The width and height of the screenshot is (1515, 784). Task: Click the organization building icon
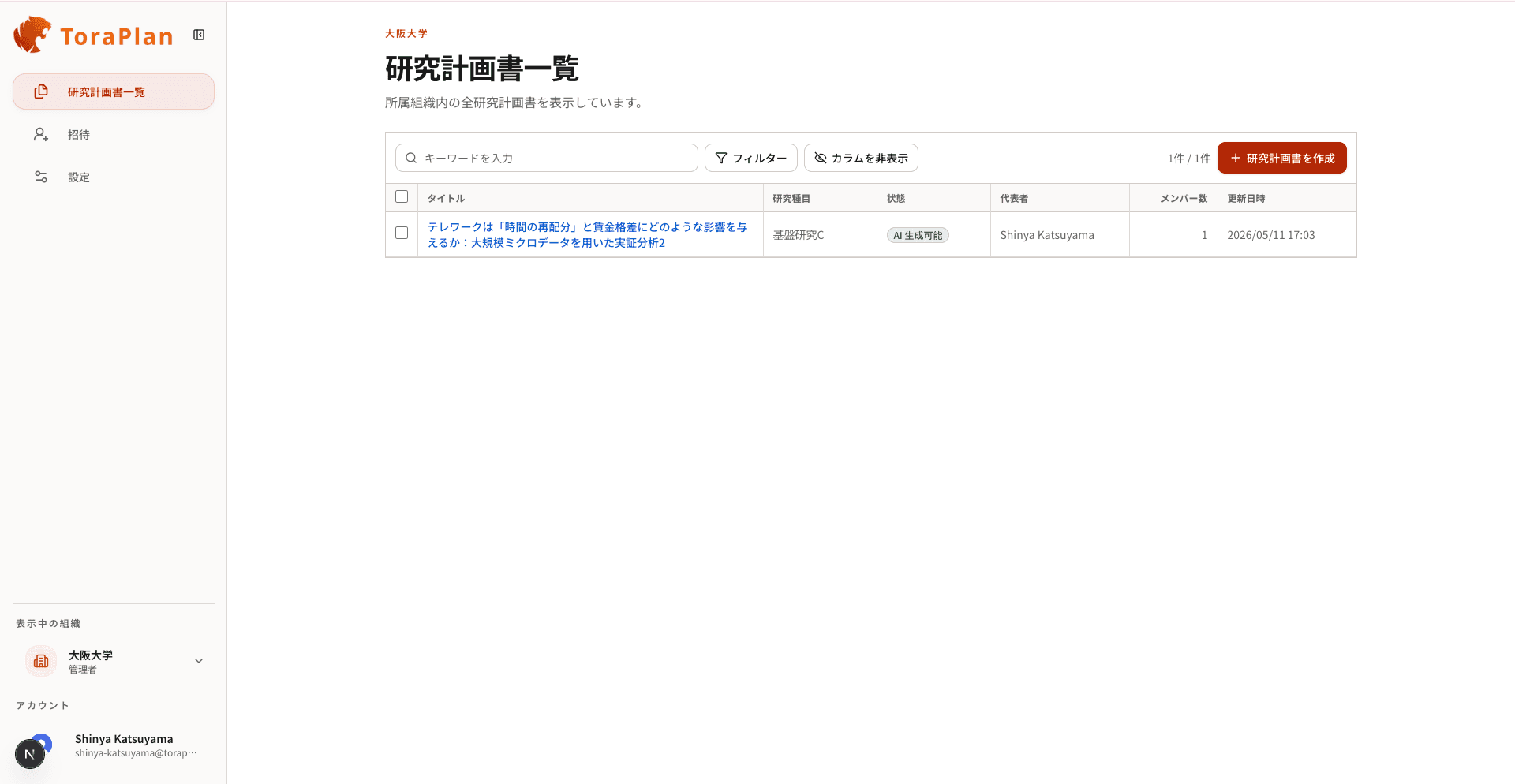click(x=41, y=661)
